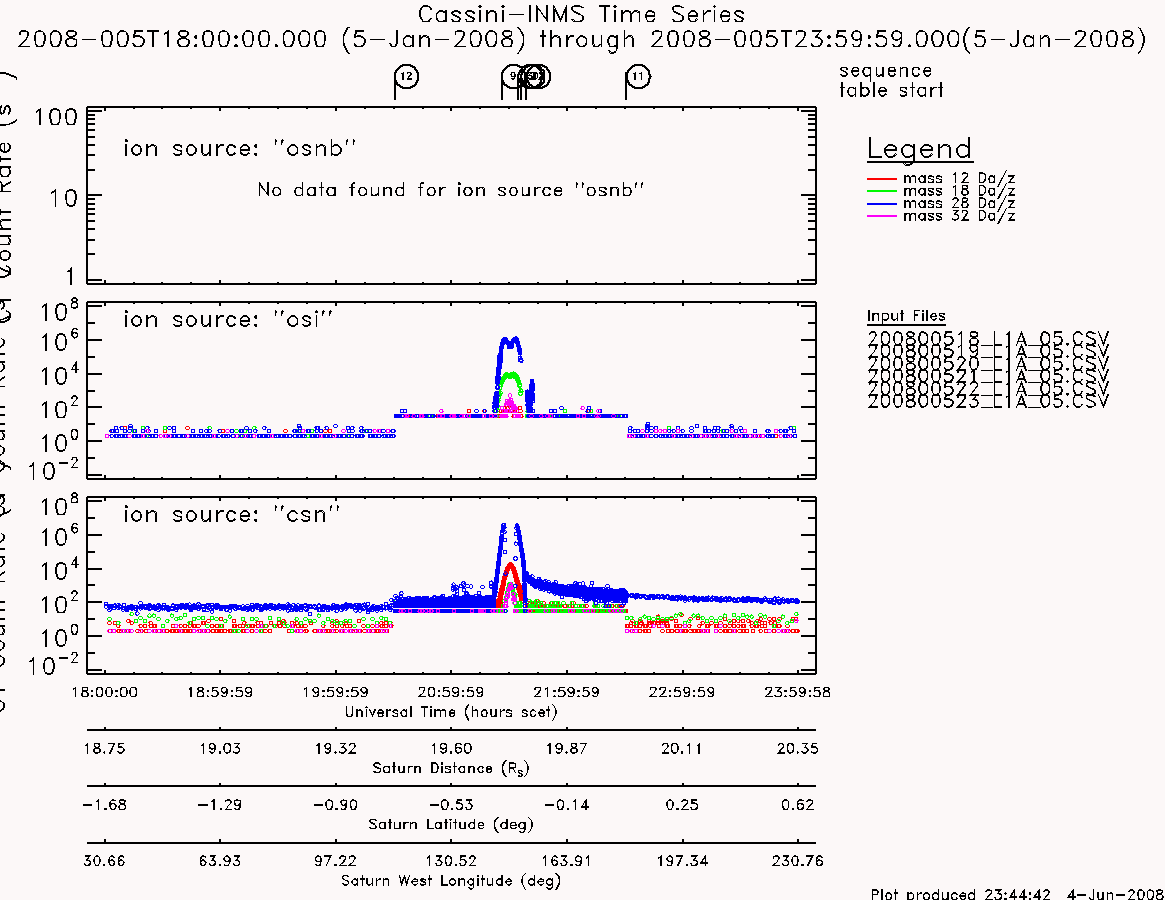Click the green mass 18 Da/z legend line
This screenshot has height=900, width=1165.
882,192
